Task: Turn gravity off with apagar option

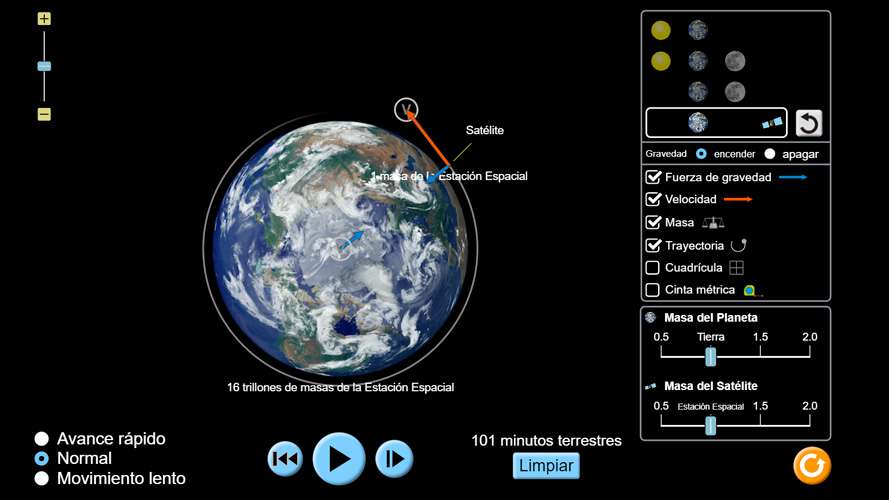Action: (x=770, y=154)
